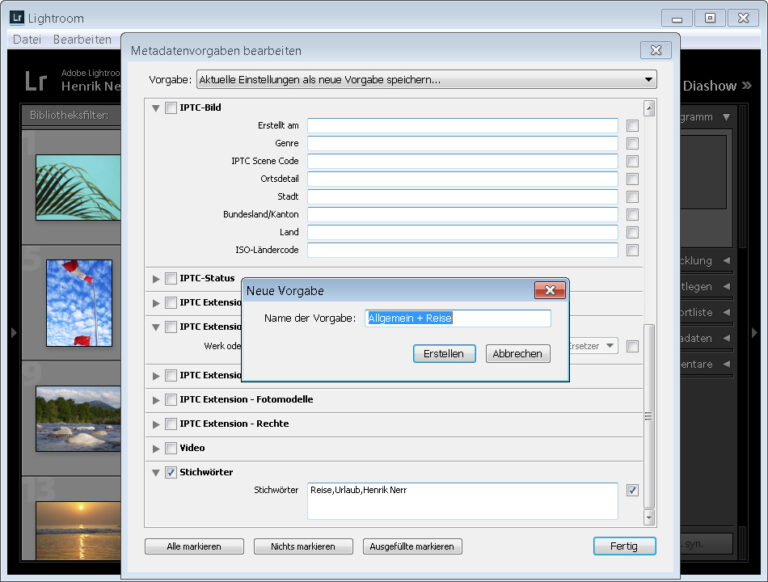This screenshot has width=768, height=582.
Task: Click the right panel collapse arrow
Action: (755, 332)
